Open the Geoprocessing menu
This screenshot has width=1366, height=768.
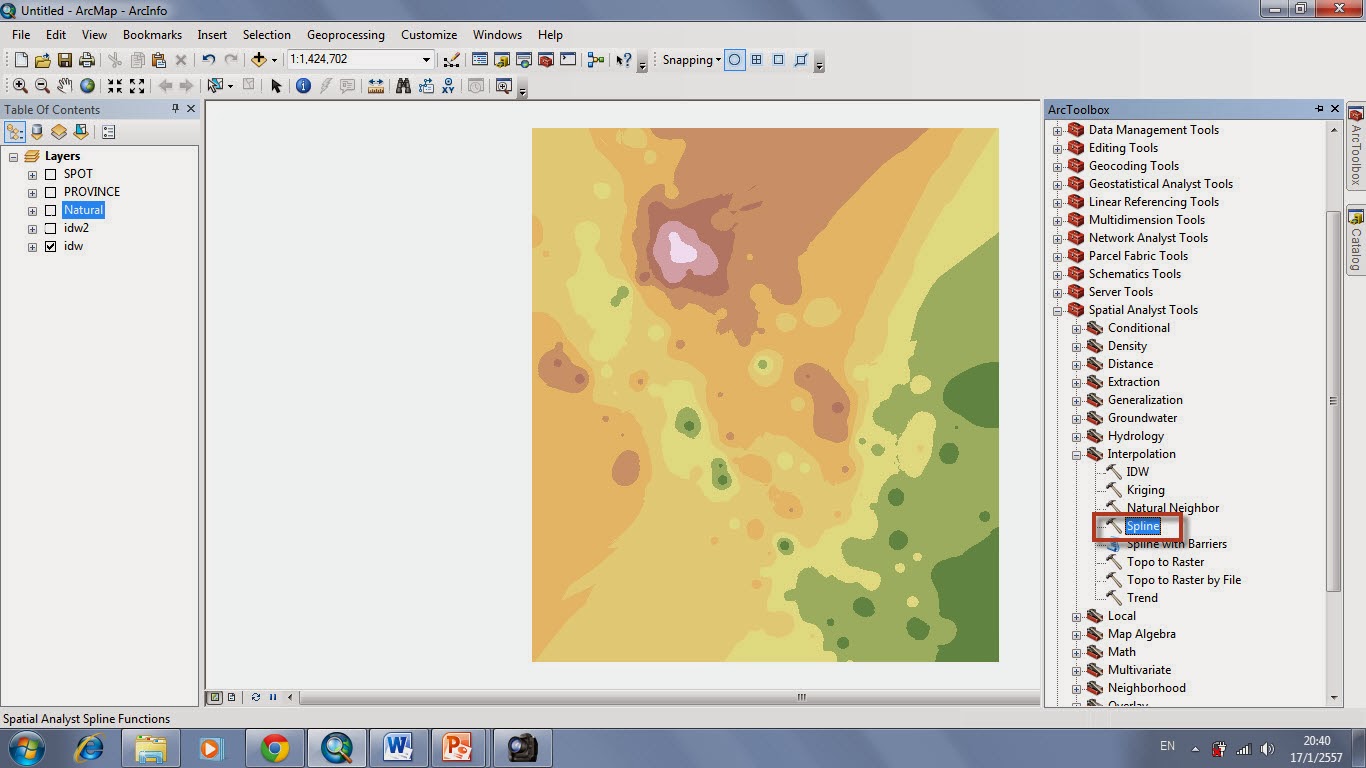tap(346, 35)
